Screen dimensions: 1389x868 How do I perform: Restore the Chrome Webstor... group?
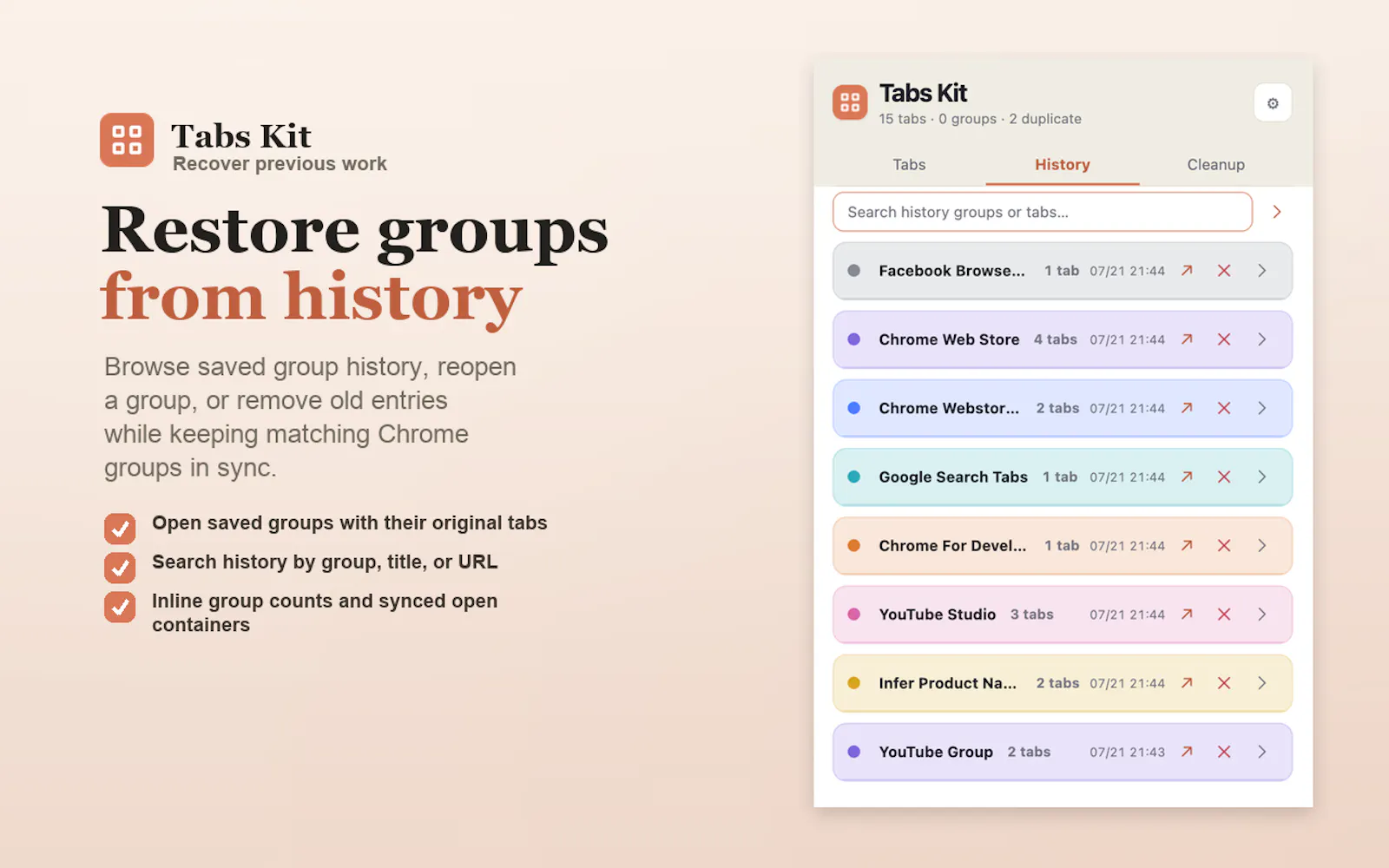(1187, 408)
